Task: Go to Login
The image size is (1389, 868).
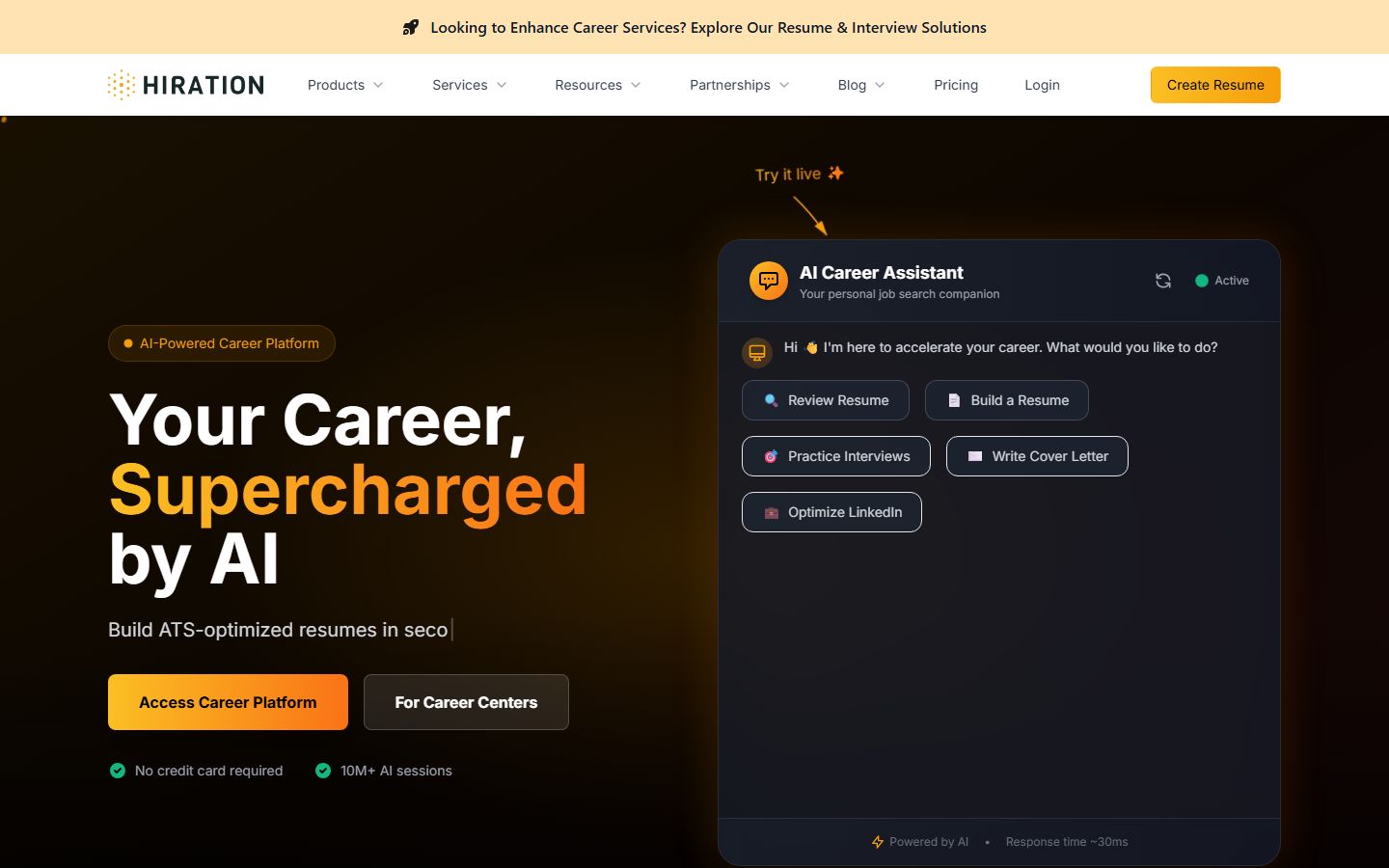Action: pos(1042,85)
